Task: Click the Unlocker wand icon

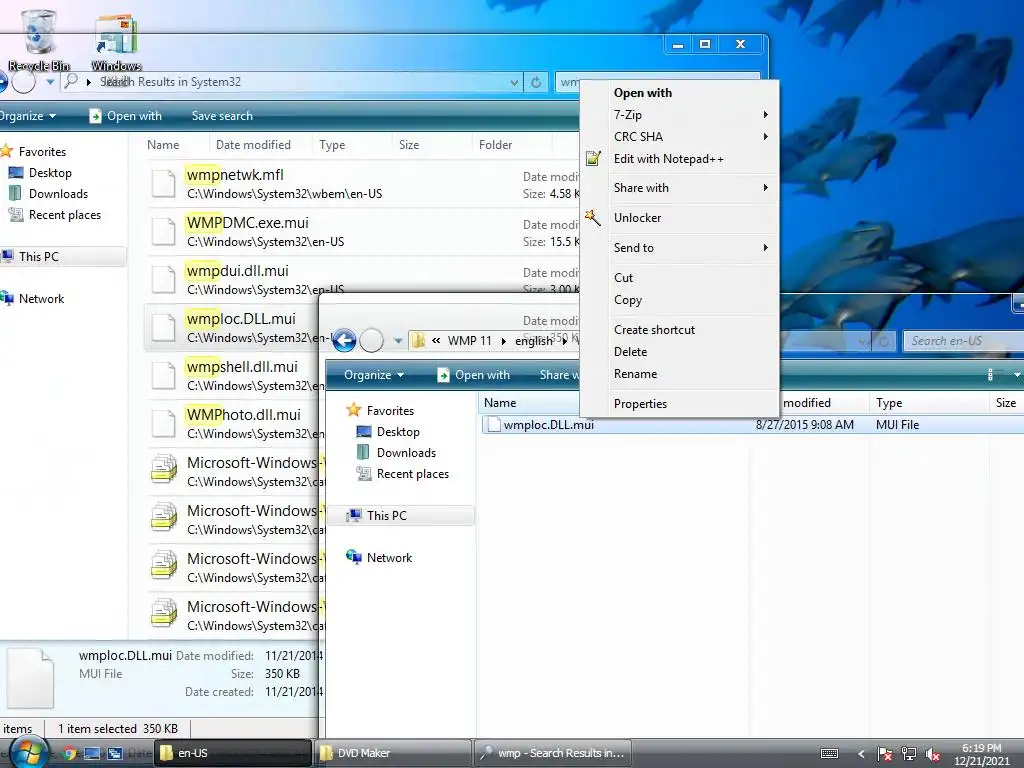Action: tap(593, 217)
